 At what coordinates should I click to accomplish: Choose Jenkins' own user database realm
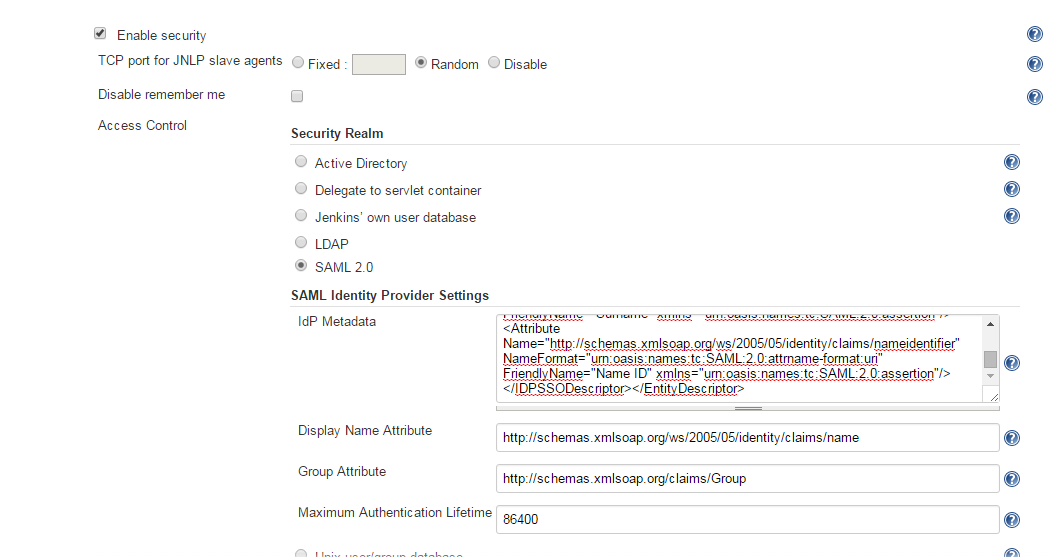pos(301,216)
